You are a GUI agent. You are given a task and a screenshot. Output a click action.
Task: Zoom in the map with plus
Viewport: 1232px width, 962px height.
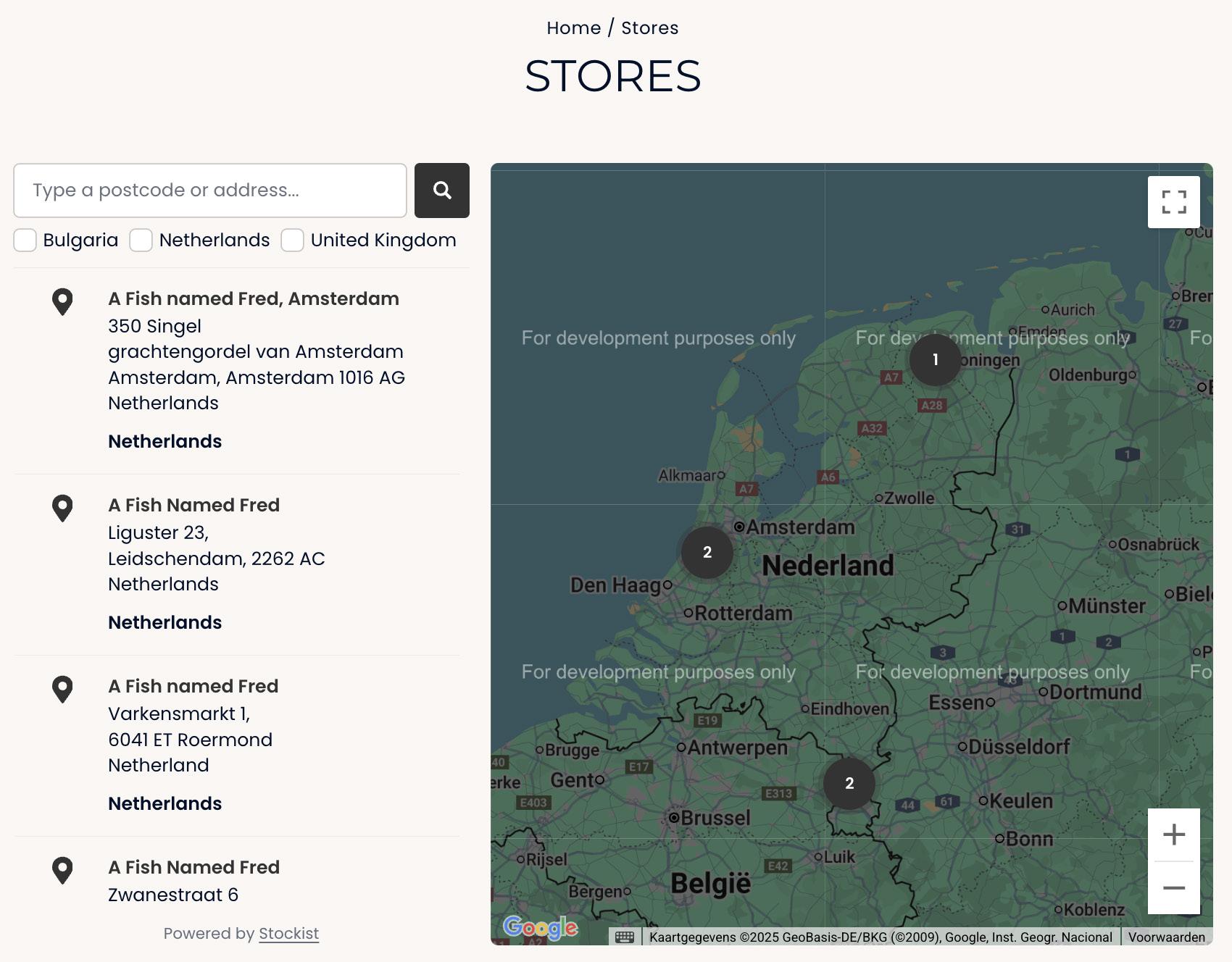point(1173,835)
